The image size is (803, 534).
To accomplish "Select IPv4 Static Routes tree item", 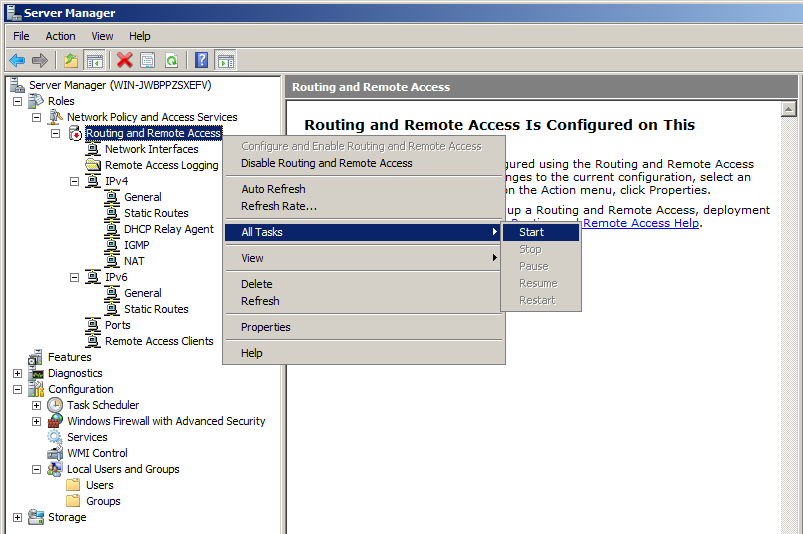I will [156, 213].
